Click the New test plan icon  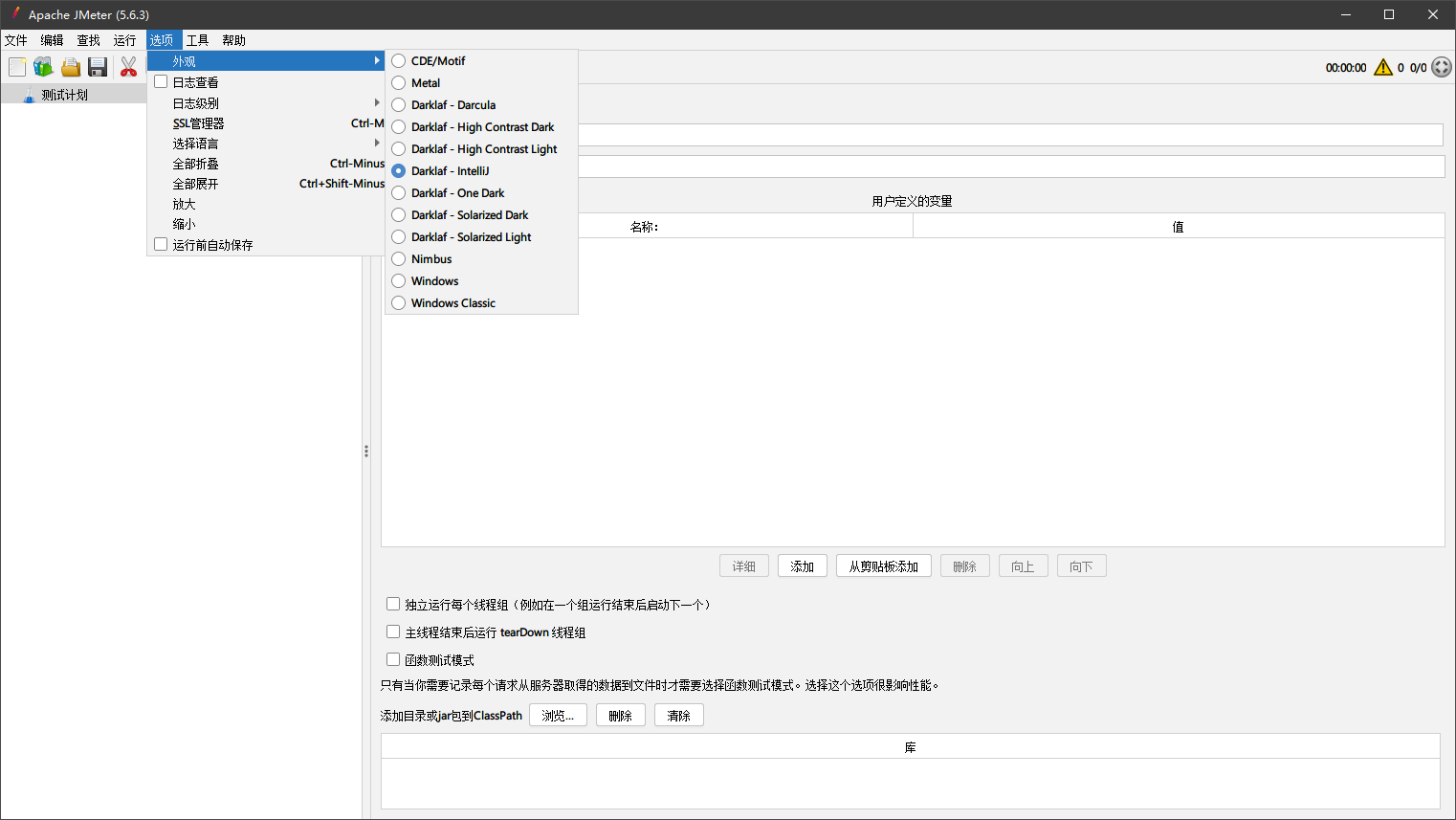pyautogui.click(x=17, y=67)
